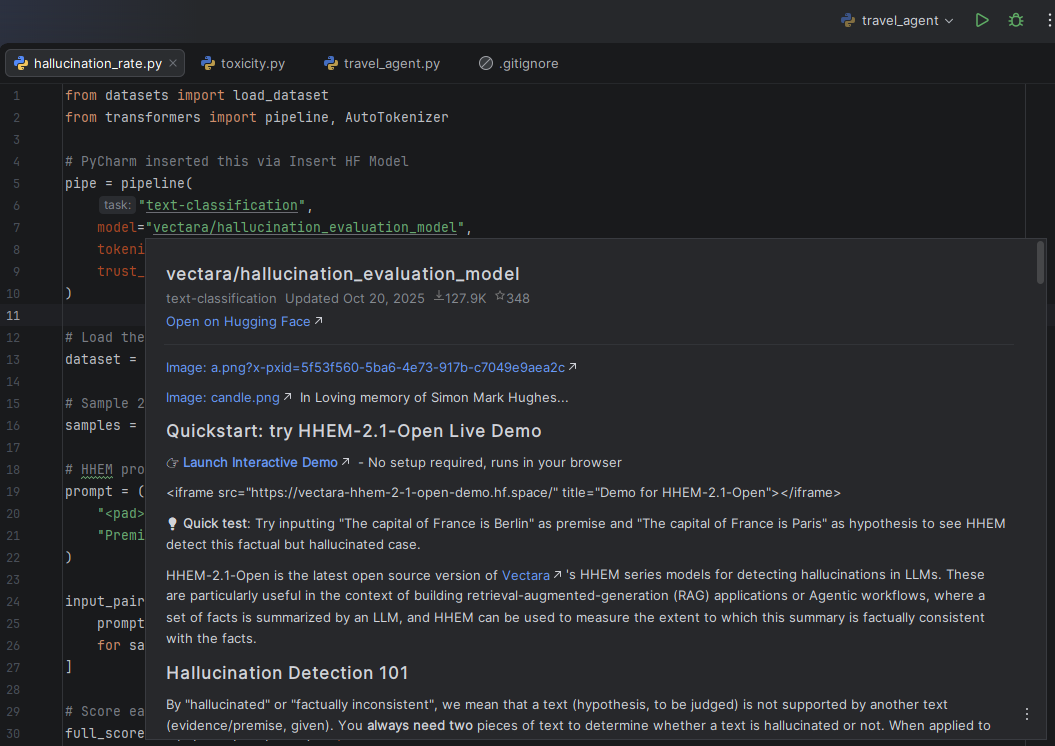This screenshot has height=746, width=1055.
Task: Click "pipe = pipeline(" on line 5
Action: point(129,183)
